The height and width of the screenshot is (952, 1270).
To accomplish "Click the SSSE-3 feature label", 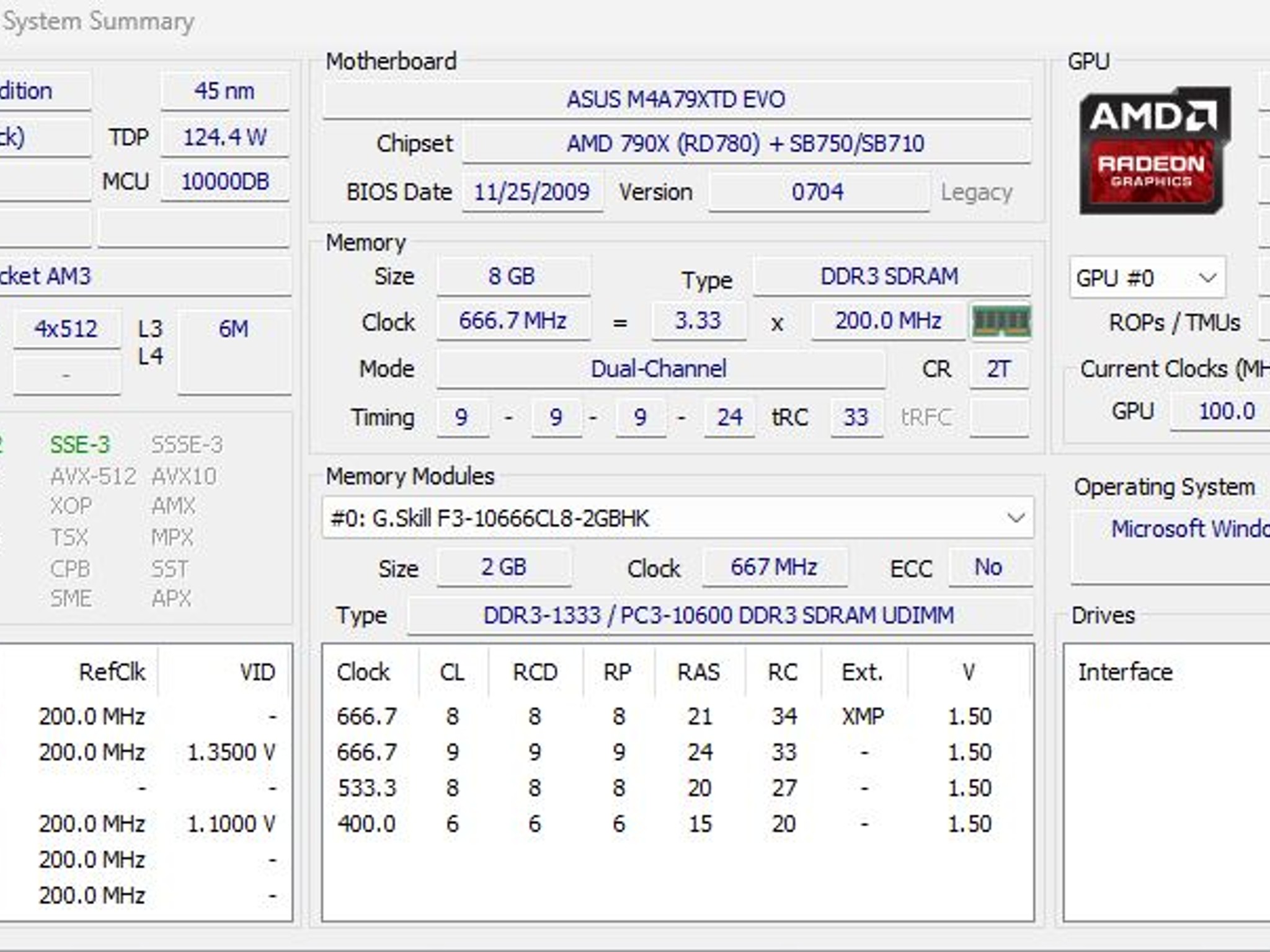I will (187, 445).
